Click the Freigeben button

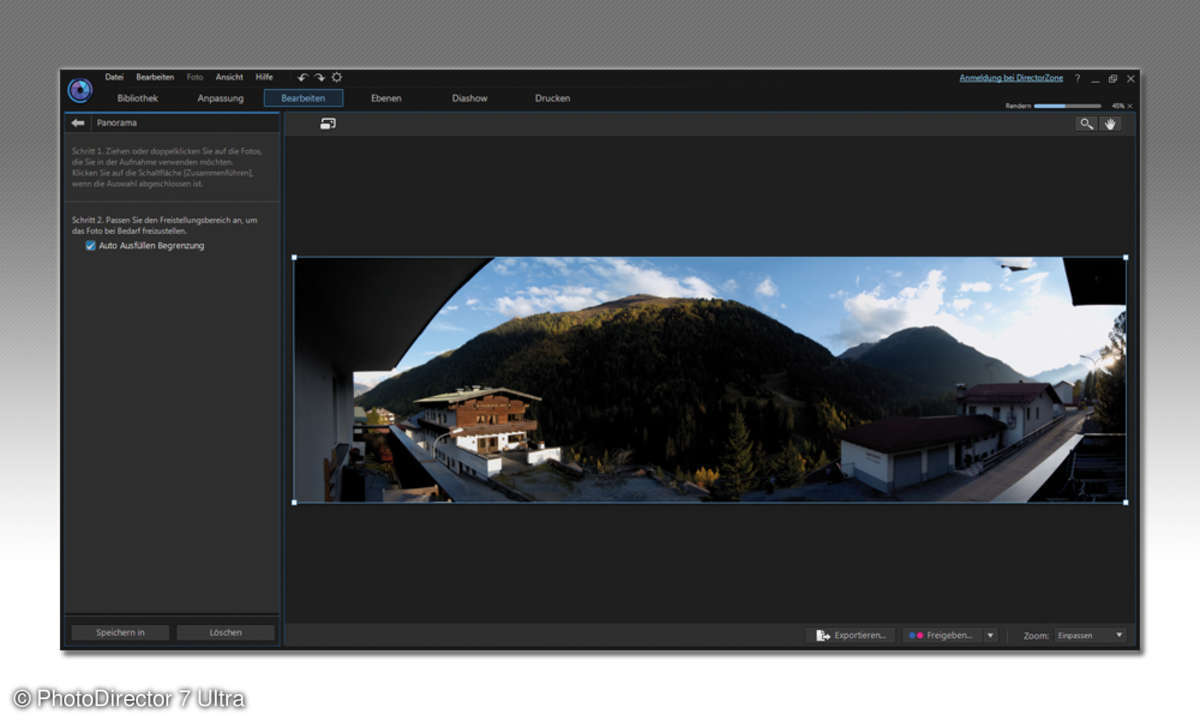pyautogui.click(x=942, y=635)
